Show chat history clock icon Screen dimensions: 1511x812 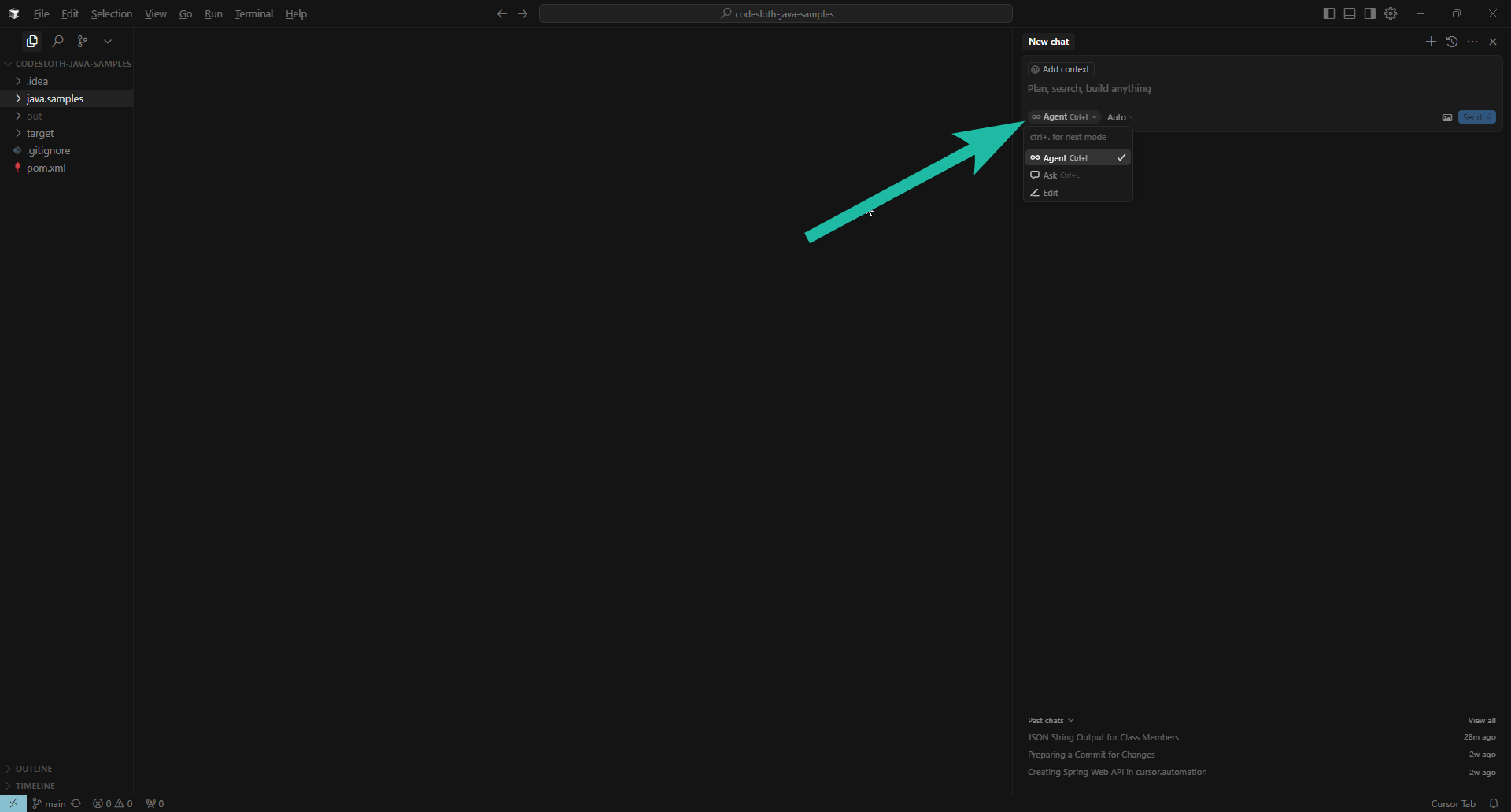click(1452, 42)
